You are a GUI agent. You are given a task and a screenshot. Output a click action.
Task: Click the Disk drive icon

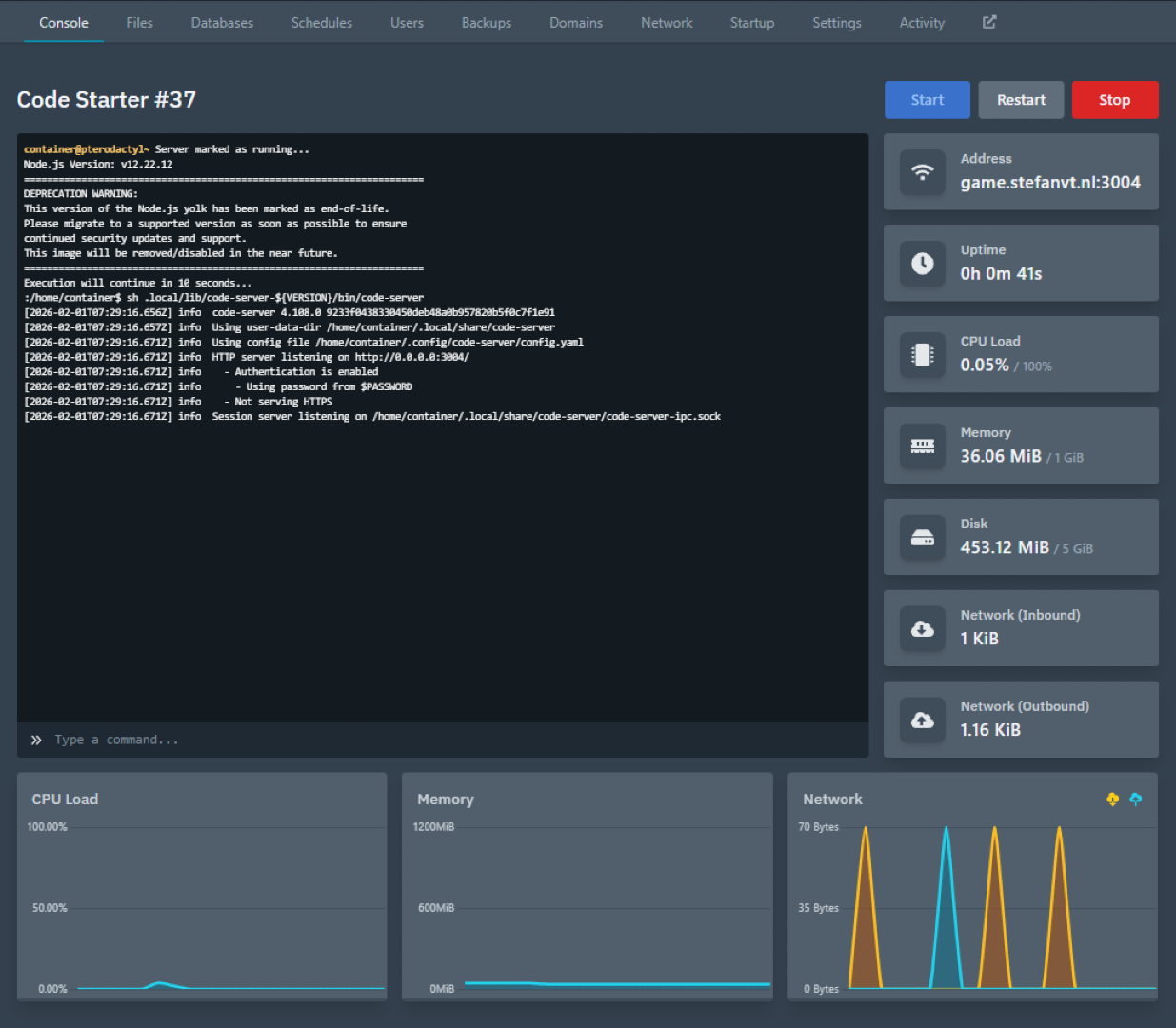click(922, 538)
